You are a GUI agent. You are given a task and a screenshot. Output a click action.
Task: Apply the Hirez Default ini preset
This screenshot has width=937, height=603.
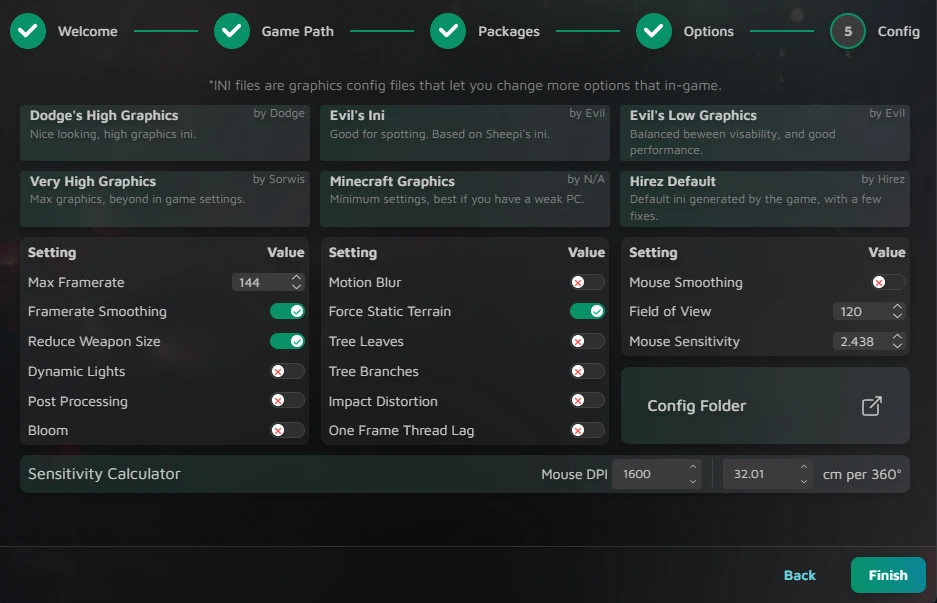coord(764,196)
